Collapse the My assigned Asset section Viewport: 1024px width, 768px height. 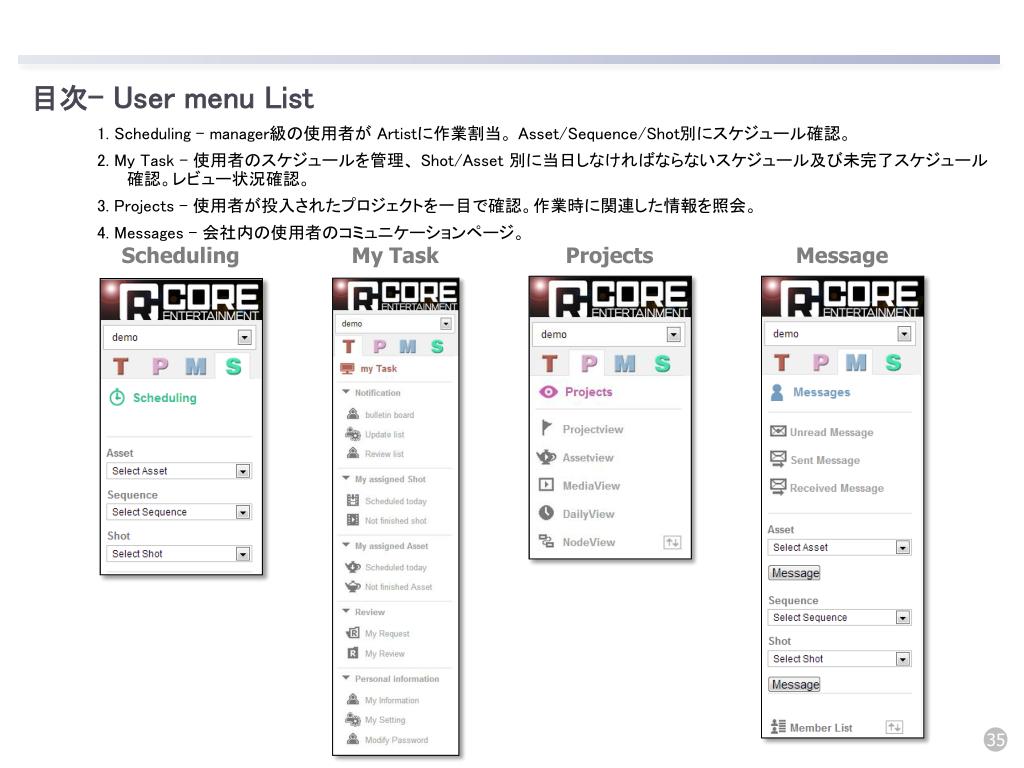[x=346, y=545]
